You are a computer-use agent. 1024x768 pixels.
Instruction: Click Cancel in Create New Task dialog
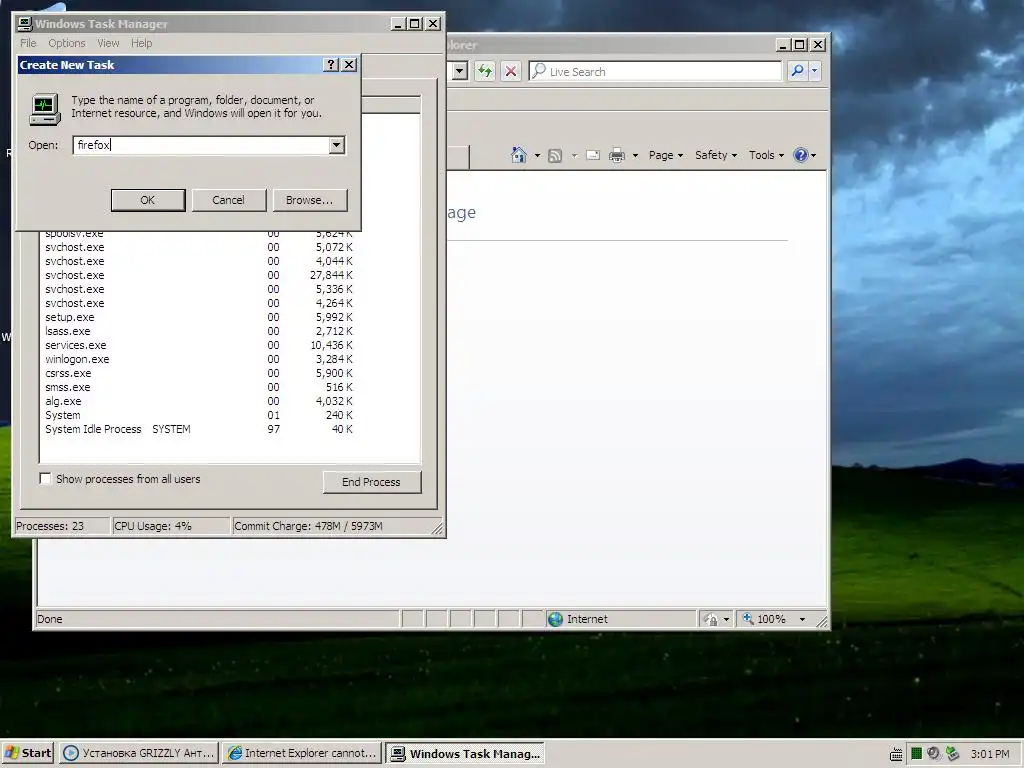coord(229,200)
